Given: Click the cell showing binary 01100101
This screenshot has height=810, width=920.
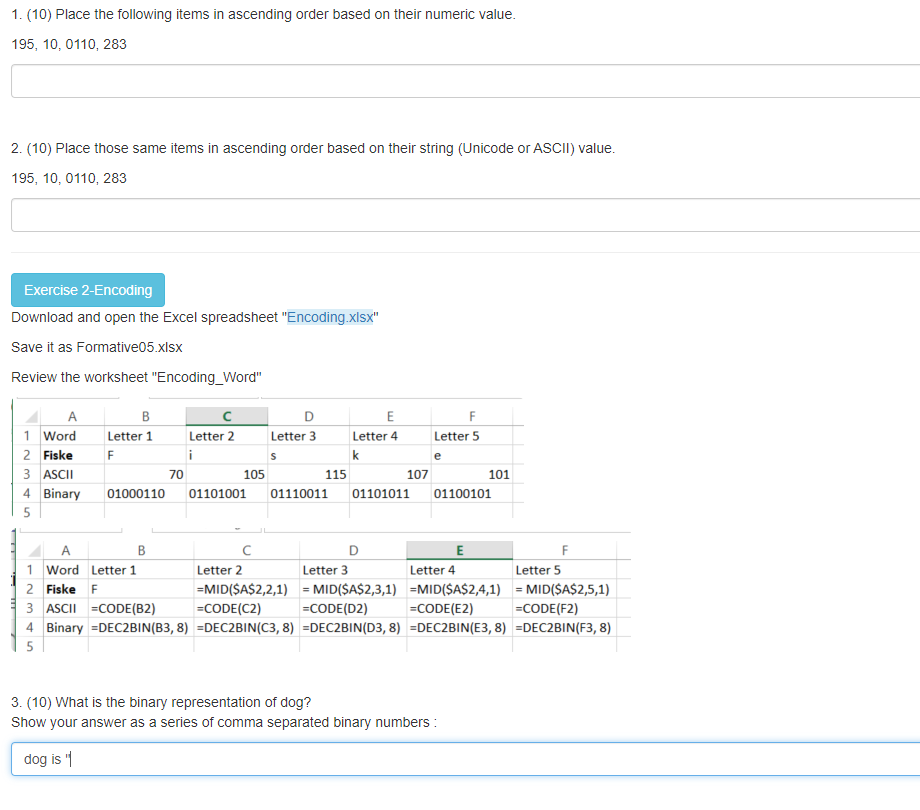Looking at the screenshot, I should point(470,493).
